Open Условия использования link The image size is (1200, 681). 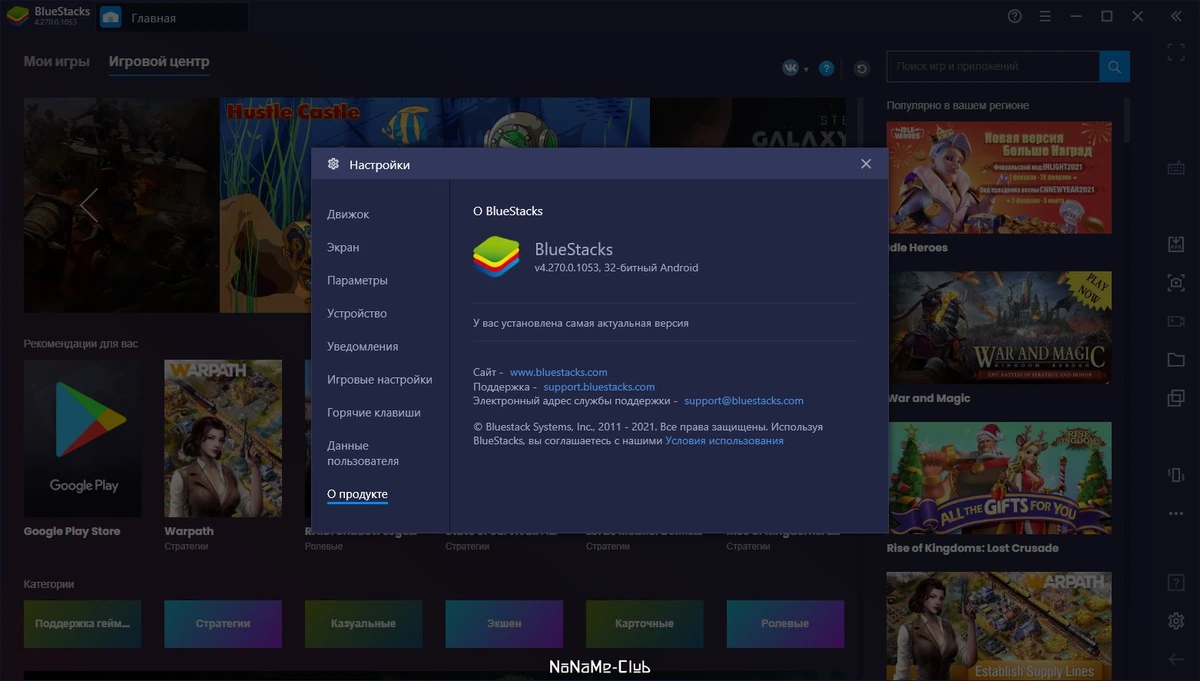coord(724,440)
